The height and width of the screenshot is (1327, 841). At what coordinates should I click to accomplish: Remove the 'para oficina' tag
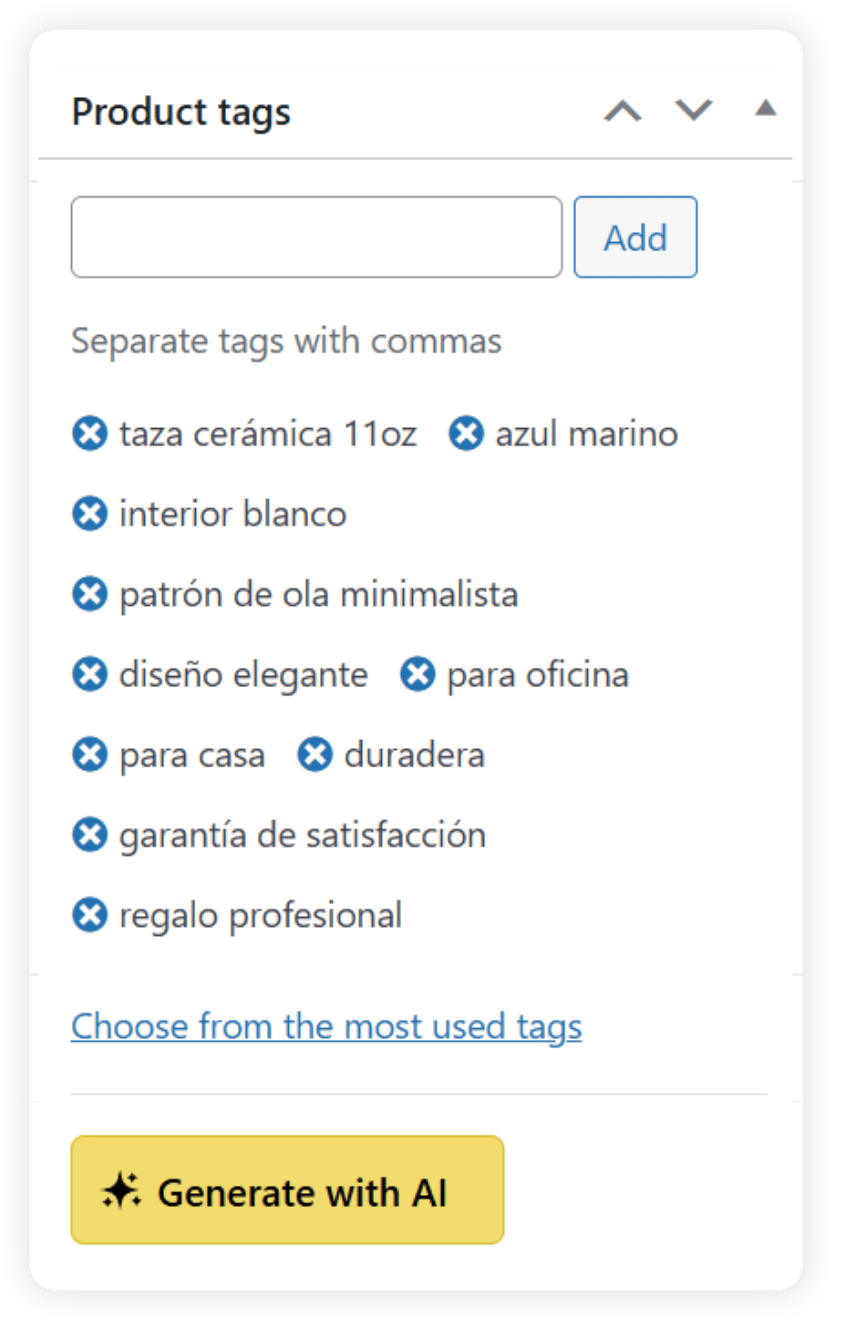tap(417, 674)
